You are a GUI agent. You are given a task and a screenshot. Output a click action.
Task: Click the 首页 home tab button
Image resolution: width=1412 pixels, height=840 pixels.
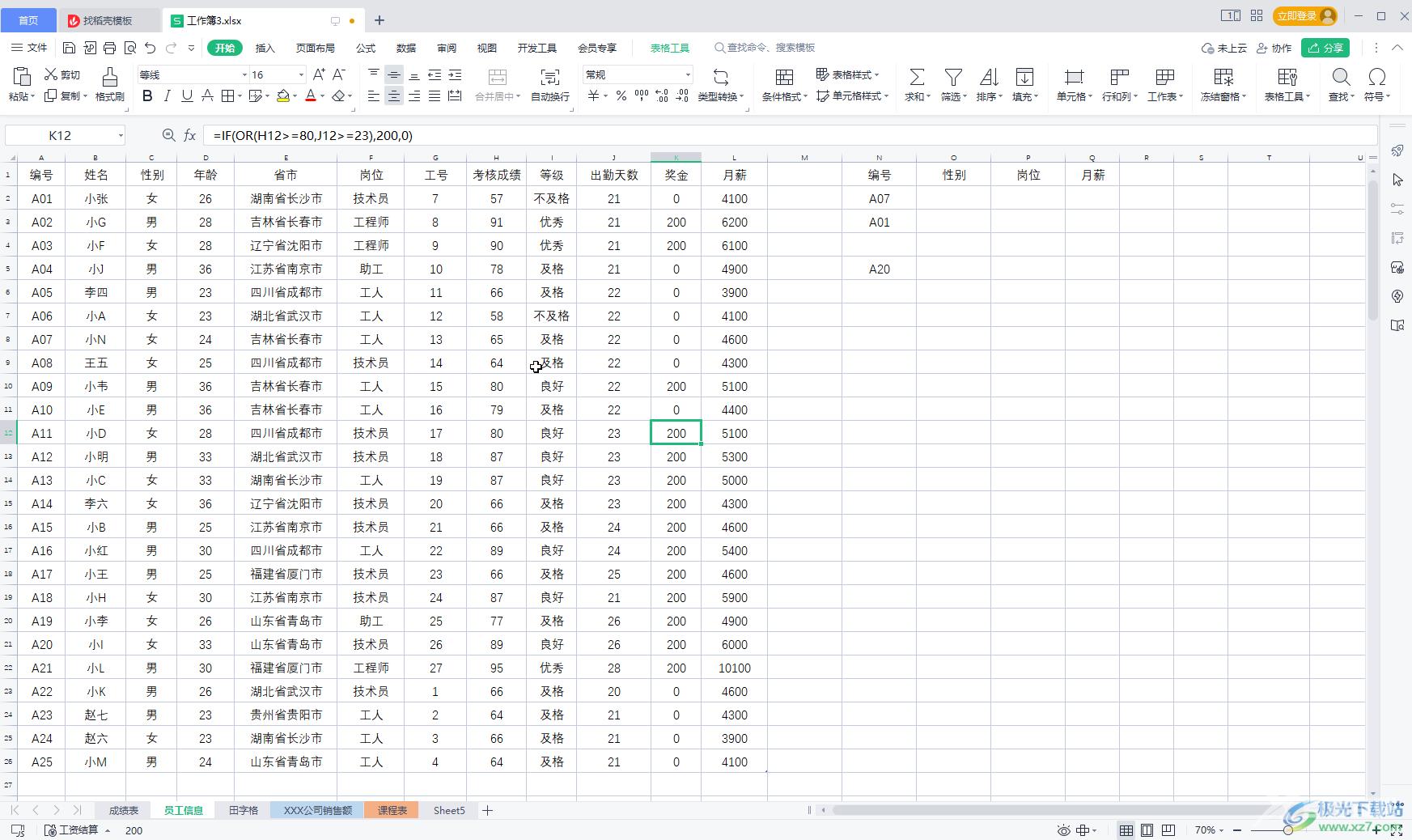click(x=28, y=20)
